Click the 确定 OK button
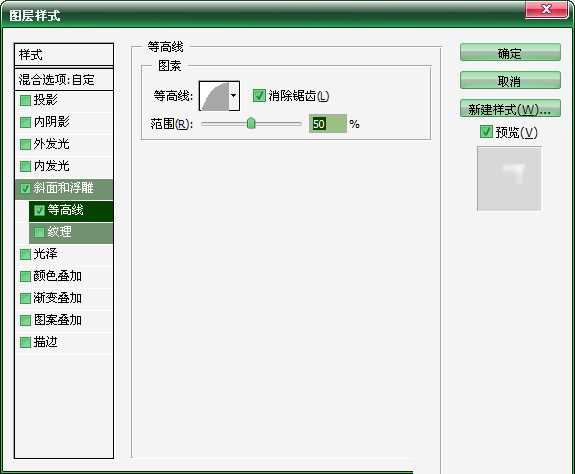575x474 pixels. (x=510, y=52)
